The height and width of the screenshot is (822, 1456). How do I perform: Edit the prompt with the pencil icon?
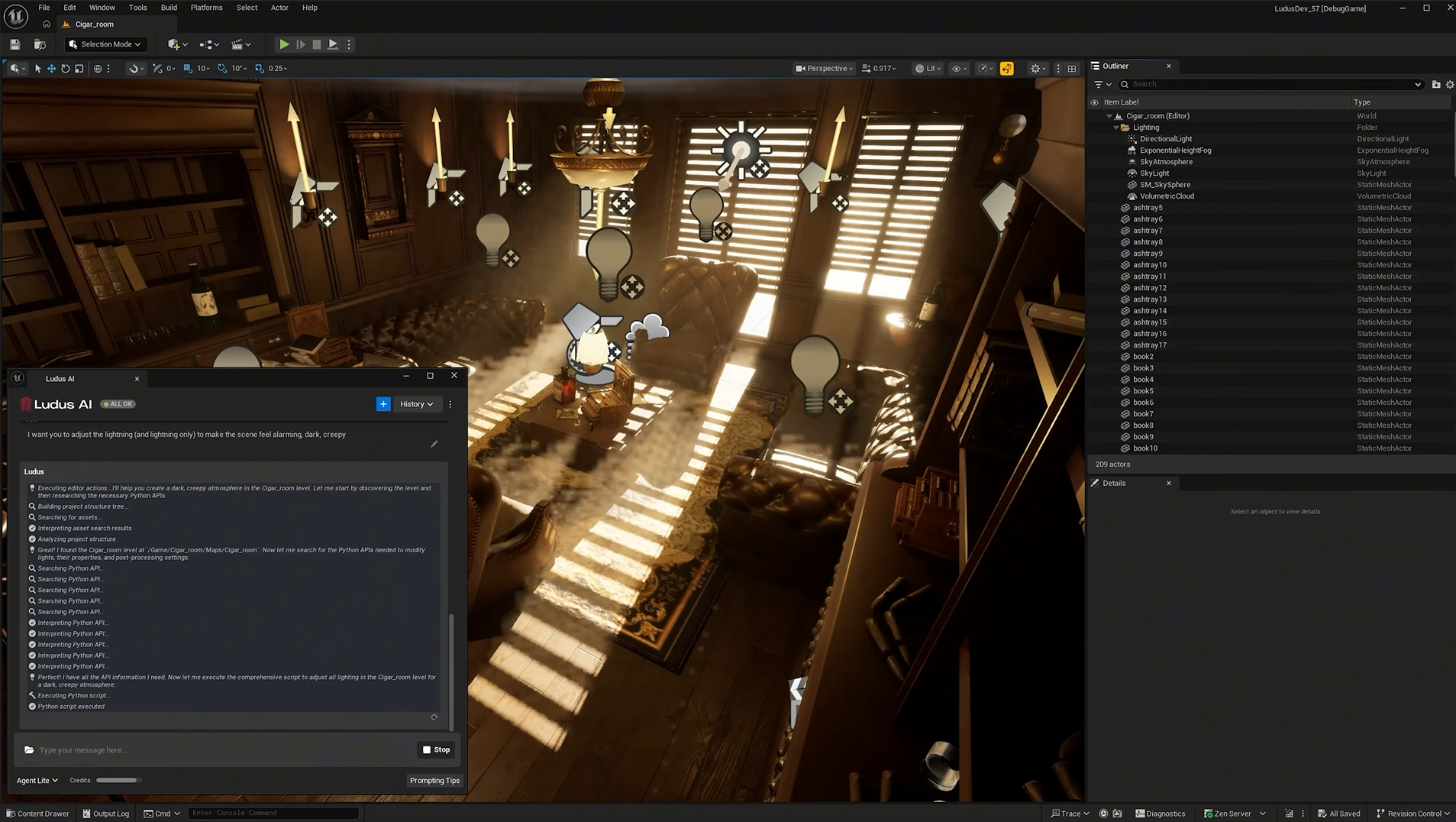pos(434,444)
